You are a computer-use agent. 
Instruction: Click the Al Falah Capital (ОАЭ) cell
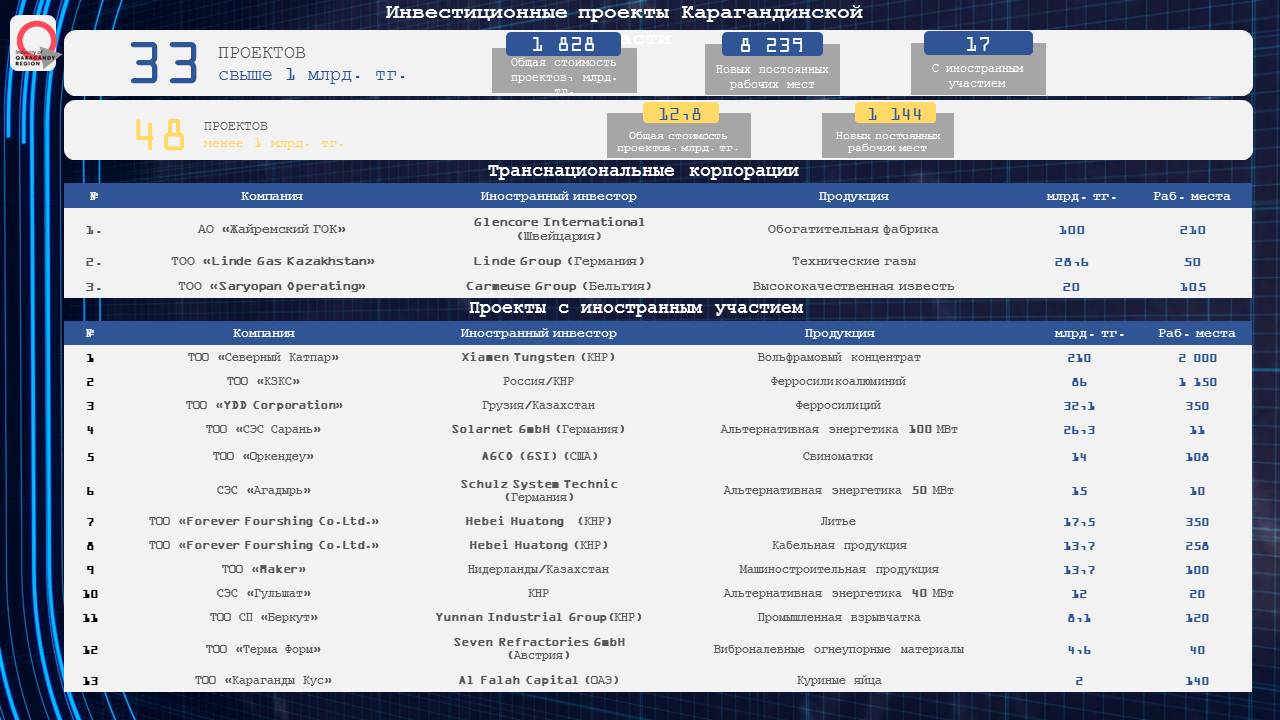coord(538,681)
